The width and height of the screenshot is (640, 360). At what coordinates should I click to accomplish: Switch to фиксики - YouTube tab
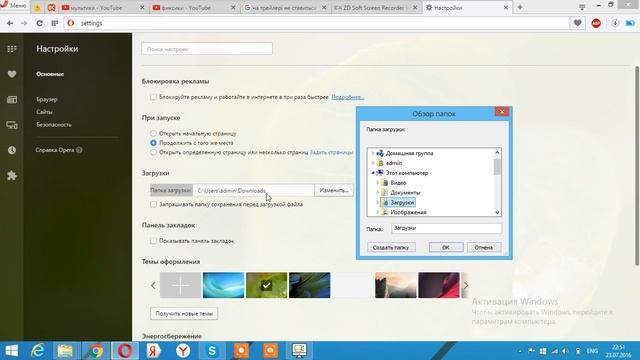pyautogui.click(x=194, y=7)
